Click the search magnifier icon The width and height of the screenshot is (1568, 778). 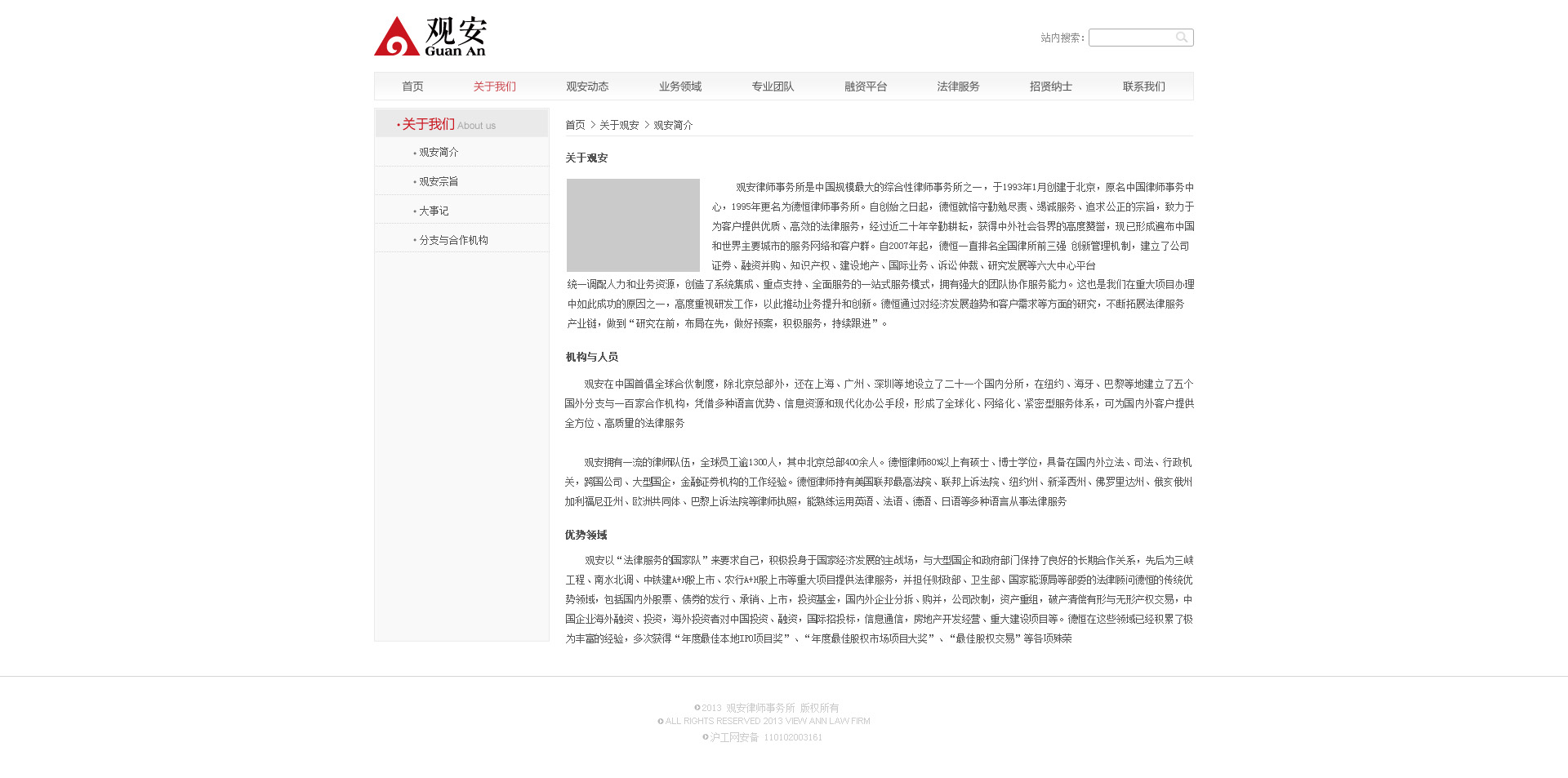pyautogui.click(x=1181, y=38)
